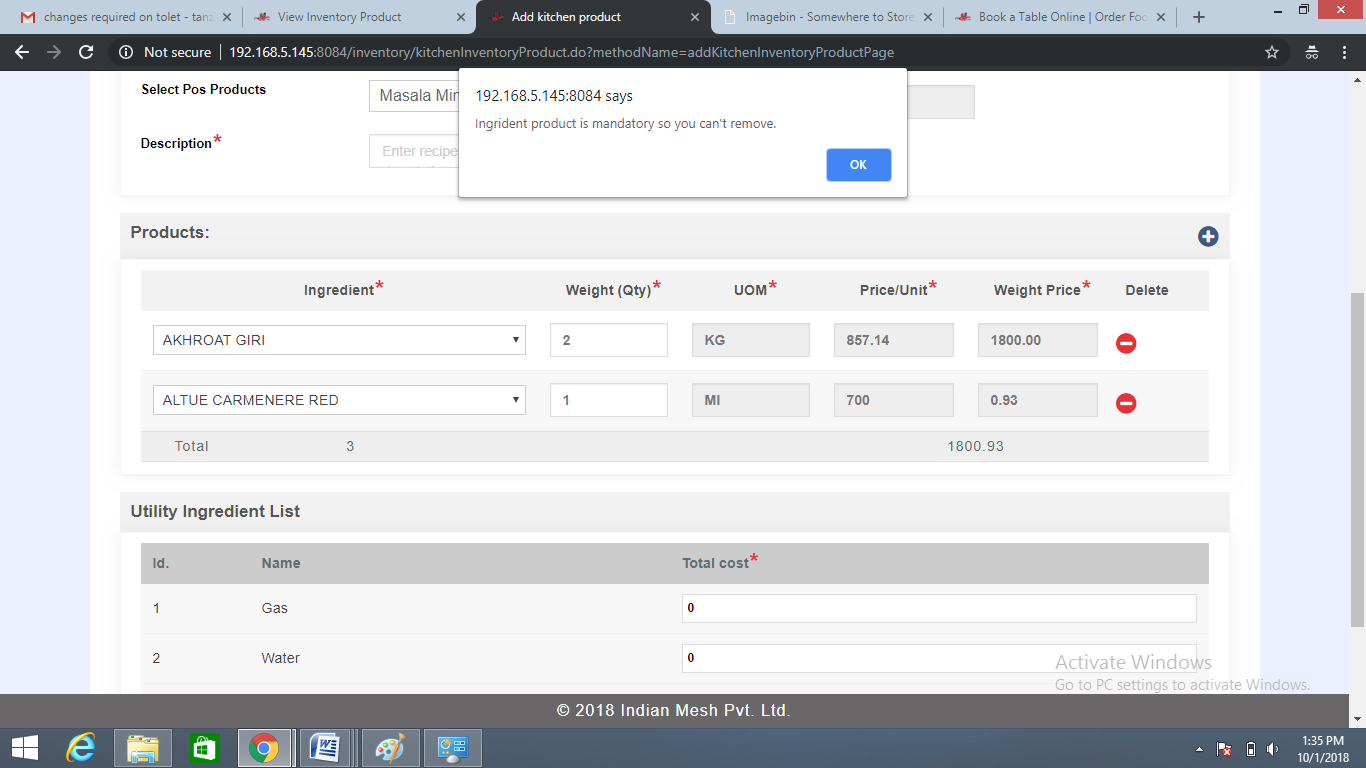The image size is (1366, 768).
Task: Launch Internet Explorer from the taskbar
Action: coord(81,748)
